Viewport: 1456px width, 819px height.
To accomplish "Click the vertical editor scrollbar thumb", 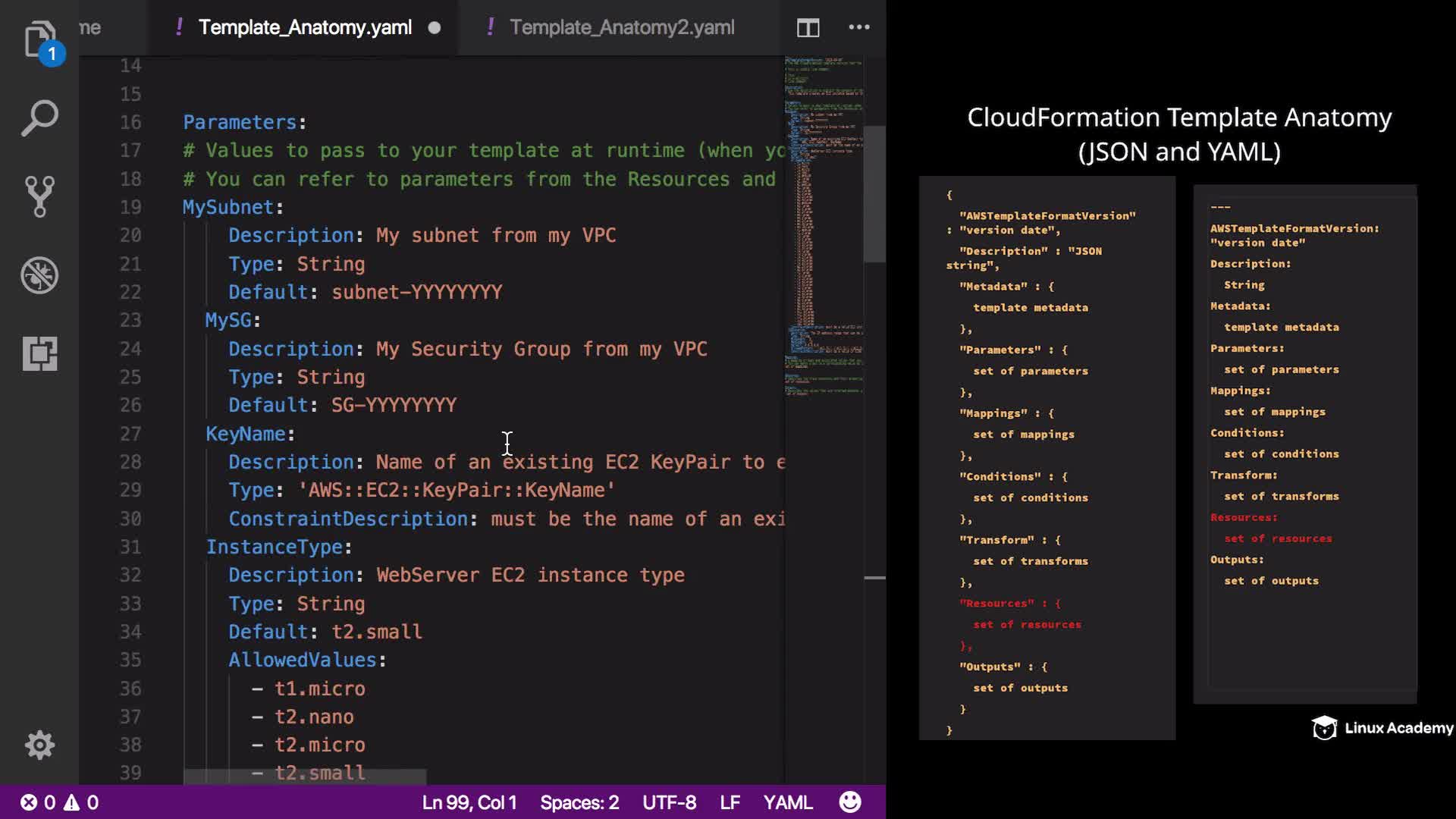I will [874, 194].
